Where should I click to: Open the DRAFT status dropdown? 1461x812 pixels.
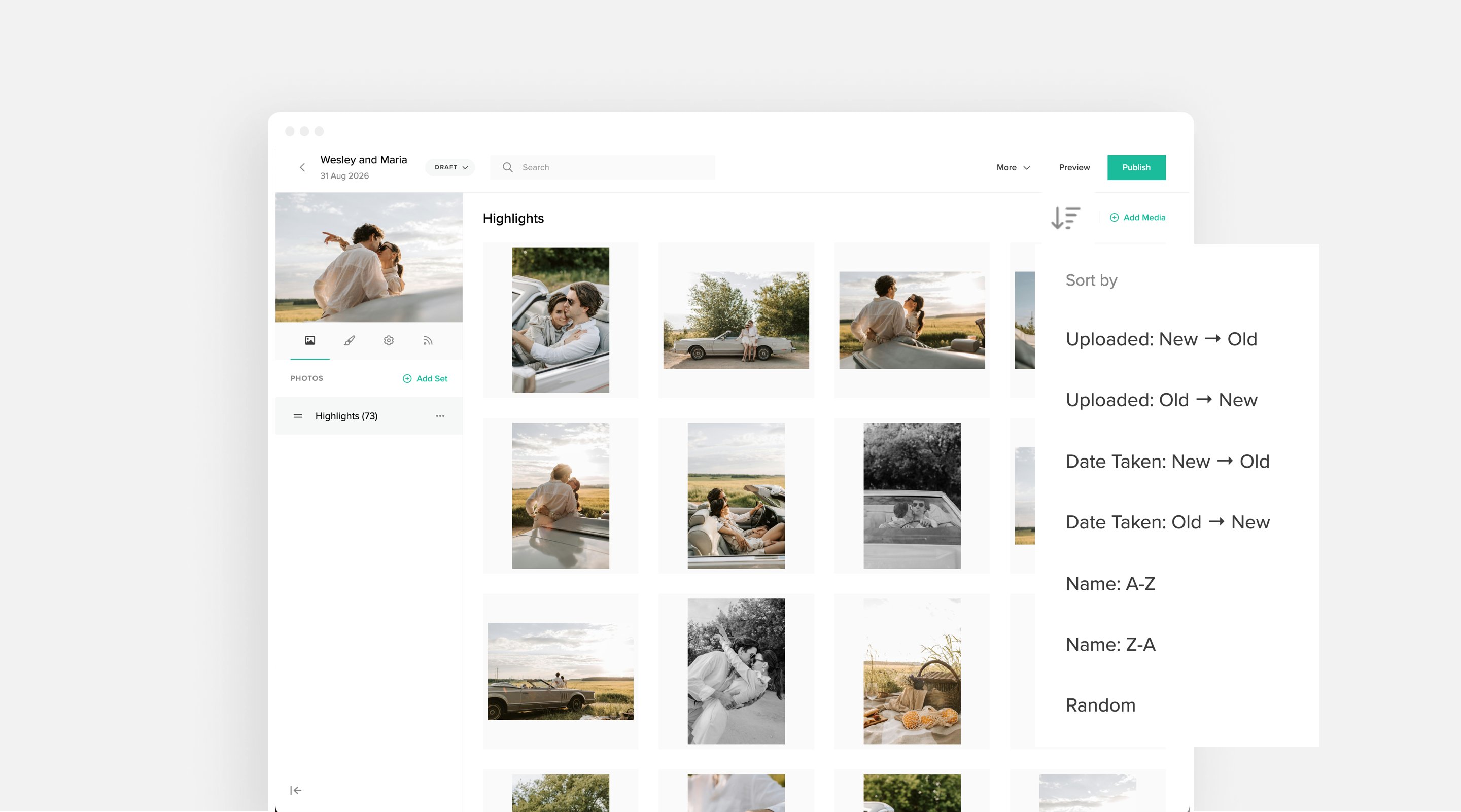point(450,167)
